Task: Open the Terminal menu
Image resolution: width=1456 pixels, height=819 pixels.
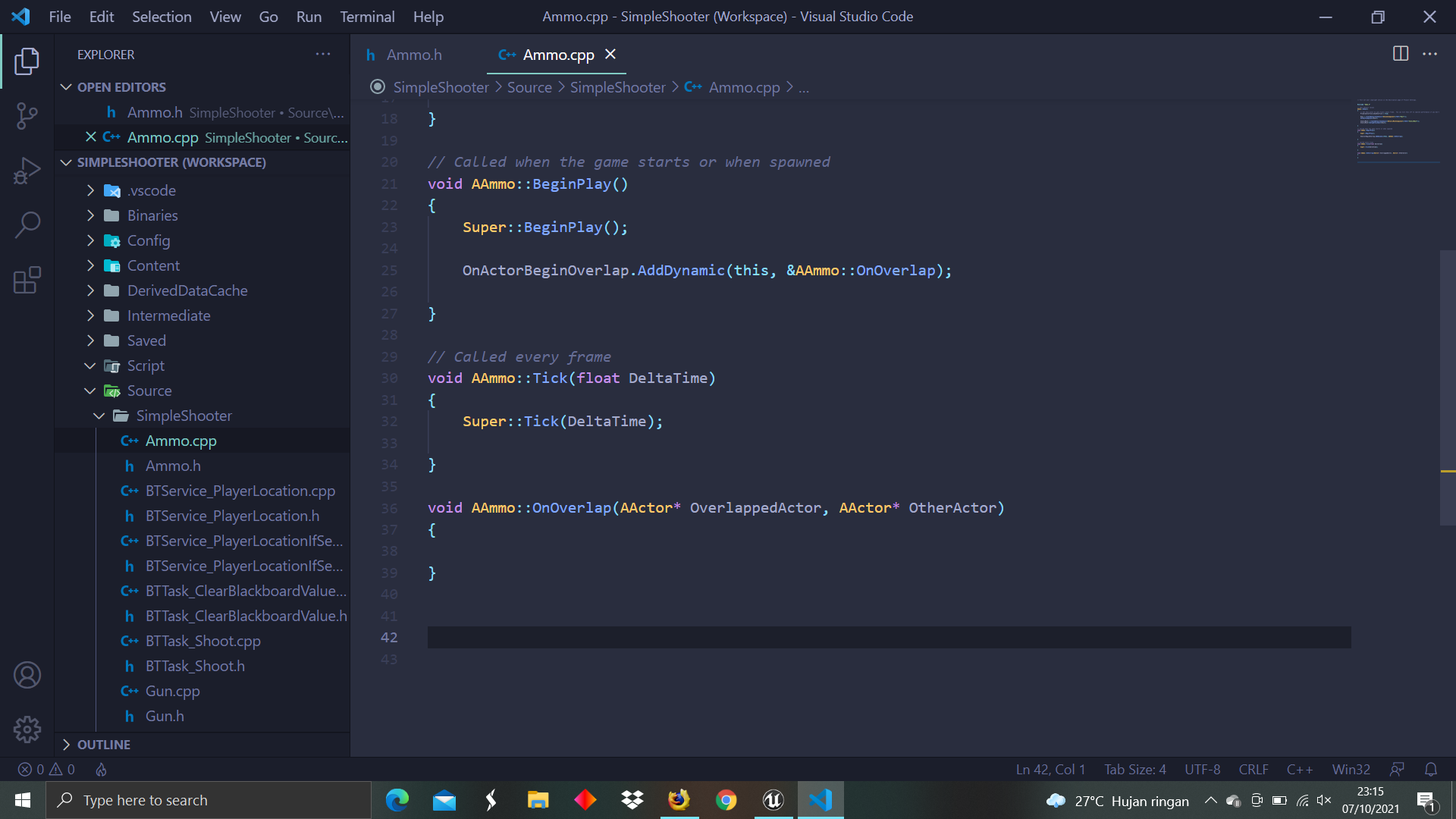Action: [x=367, y=17]
